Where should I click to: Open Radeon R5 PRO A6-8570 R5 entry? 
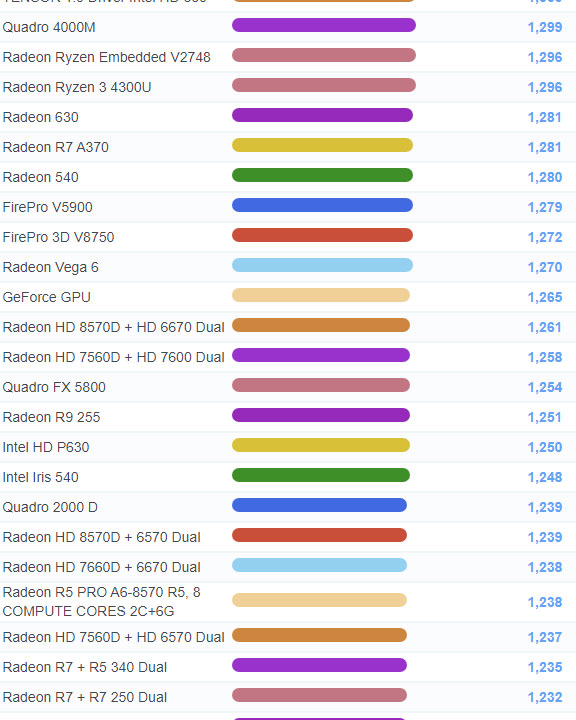click(x=102, y=602)
